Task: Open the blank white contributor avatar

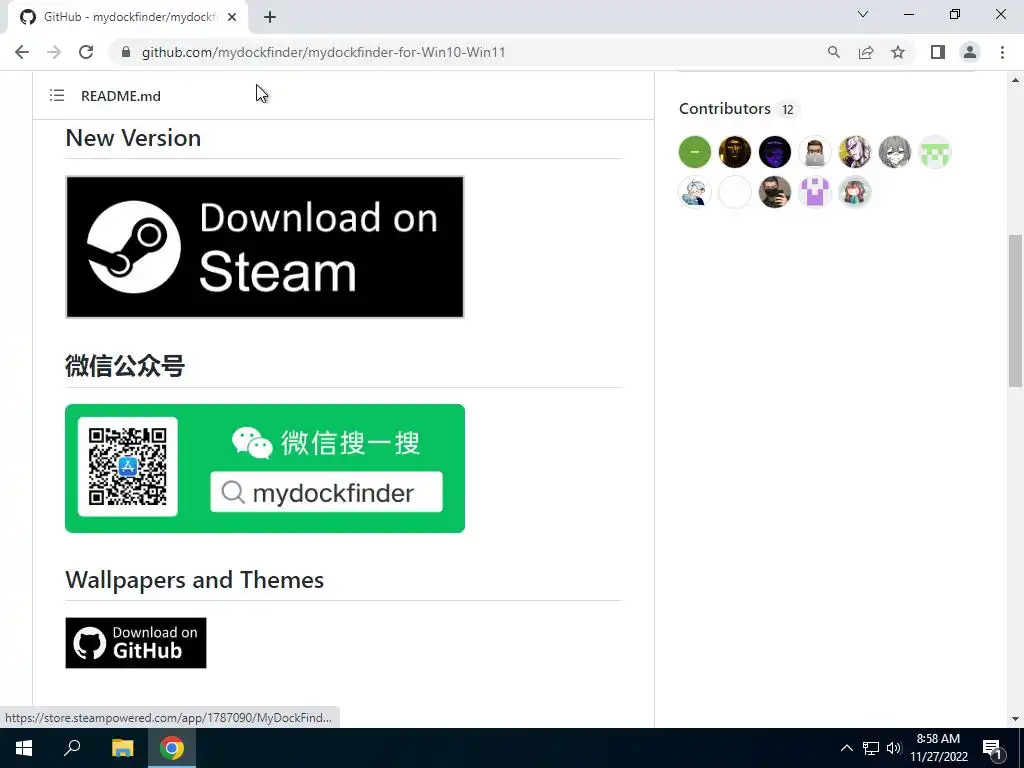Action: (735, 192)
